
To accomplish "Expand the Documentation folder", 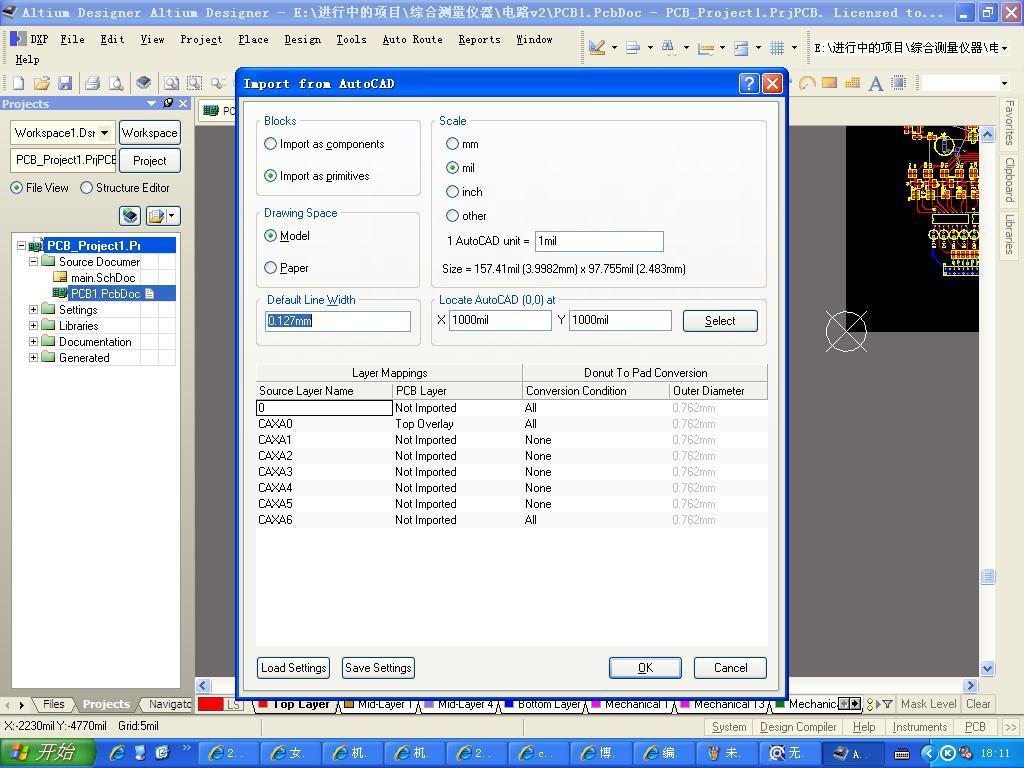I will tap(33, 342).
